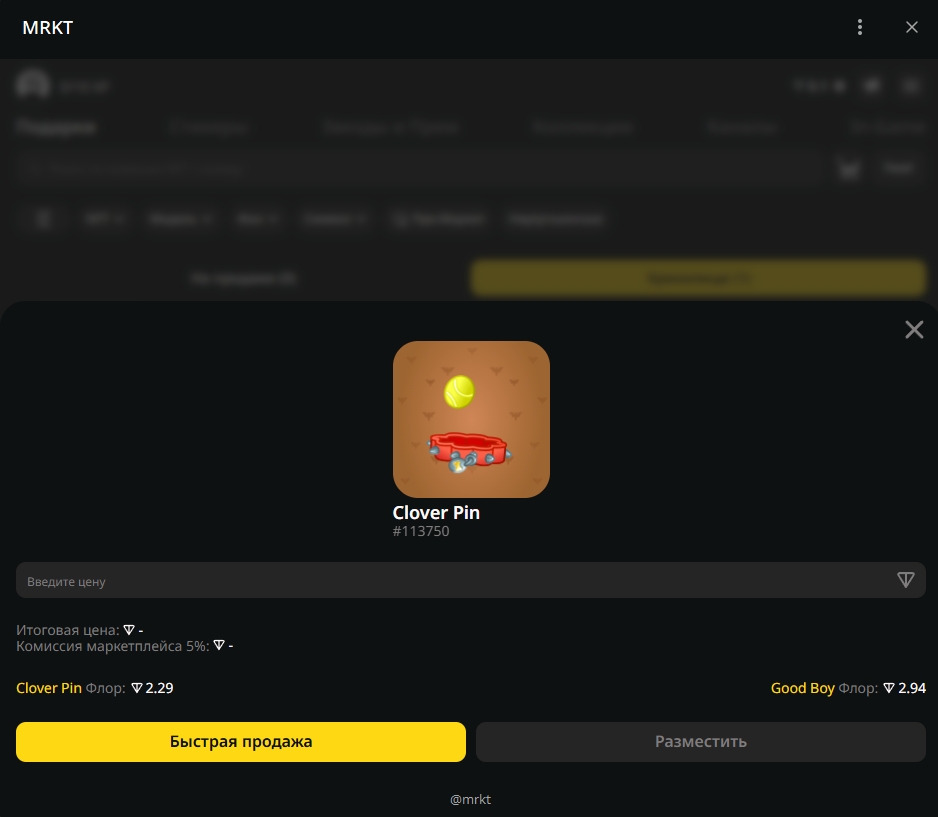This screenshot has height=817, width=938.
Task: Click the TON icon beside "Итоговая цена"
Action: tap(128, 630)
